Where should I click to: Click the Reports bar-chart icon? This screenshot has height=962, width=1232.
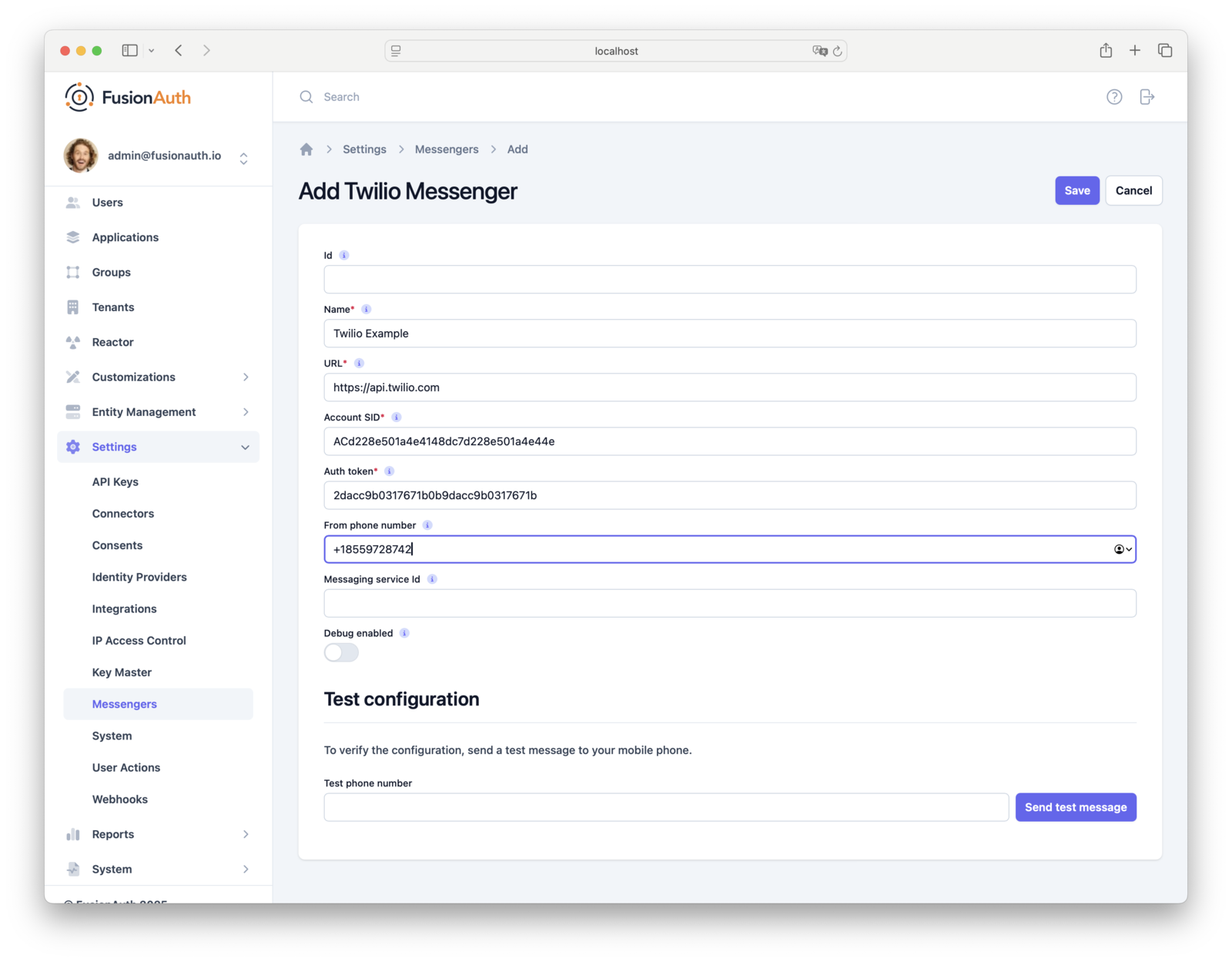tap(73, 834)
